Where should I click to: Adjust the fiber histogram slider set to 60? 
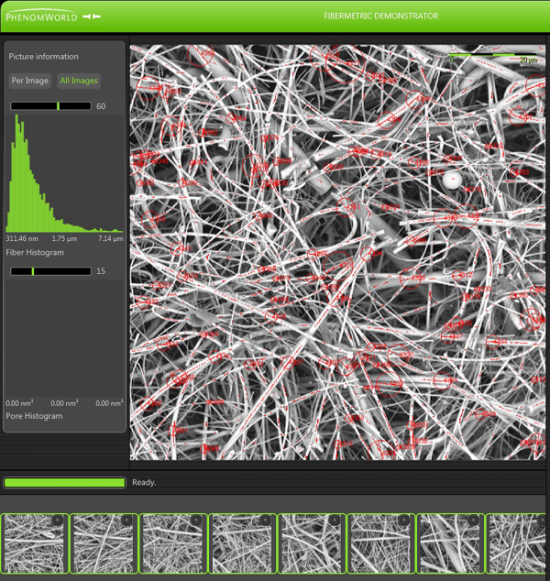click(x=51, y=106)
